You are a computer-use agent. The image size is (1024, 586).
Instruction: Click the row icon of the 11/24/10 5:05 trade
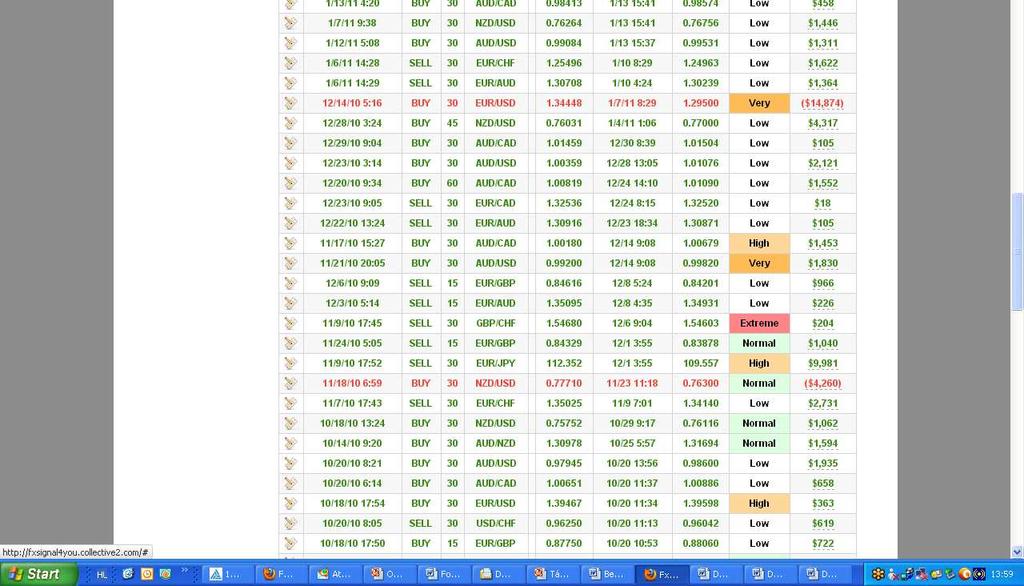coord(291,343)
